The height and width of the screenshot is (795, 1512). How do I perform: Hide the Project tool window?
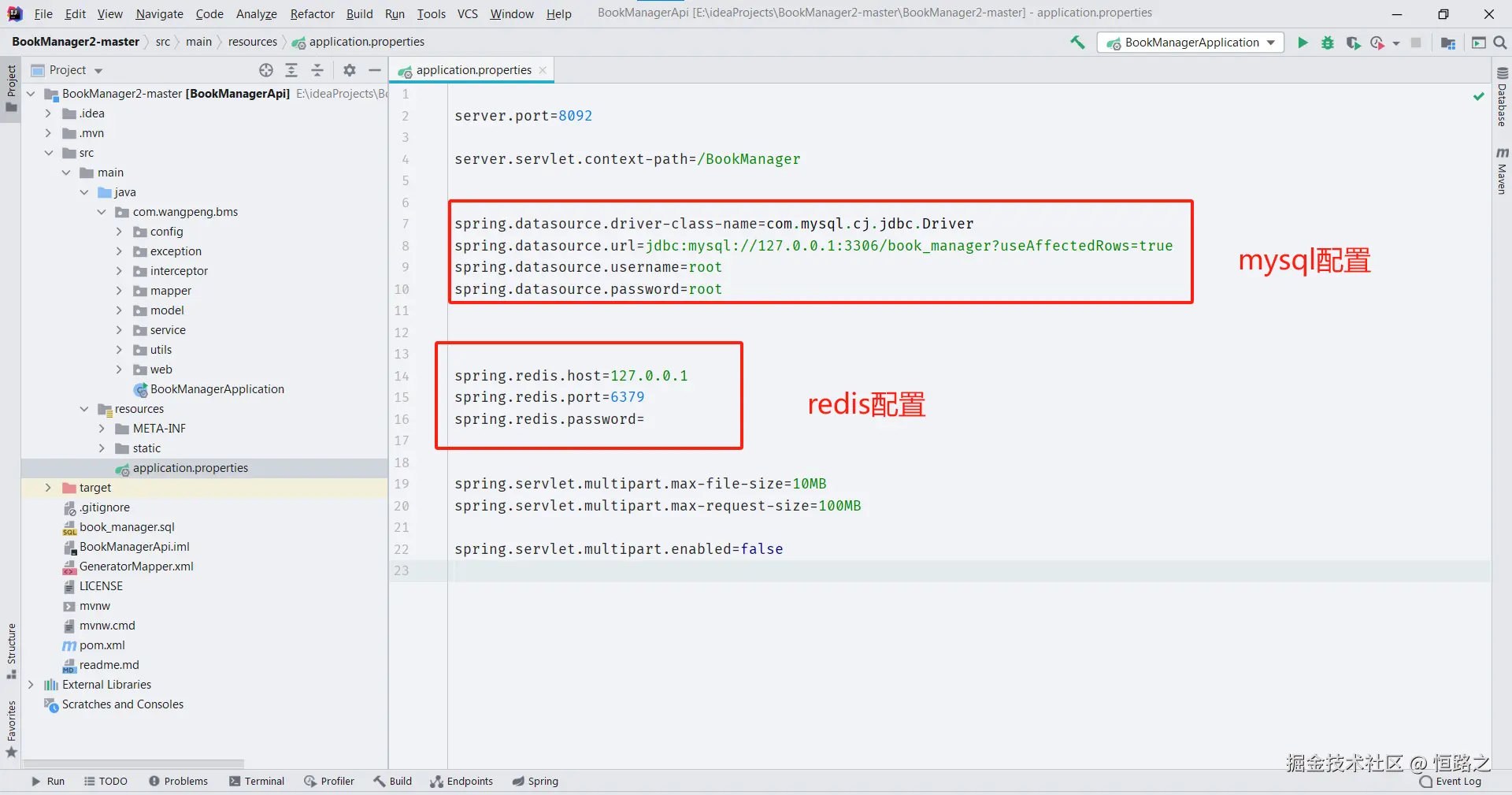375,70
